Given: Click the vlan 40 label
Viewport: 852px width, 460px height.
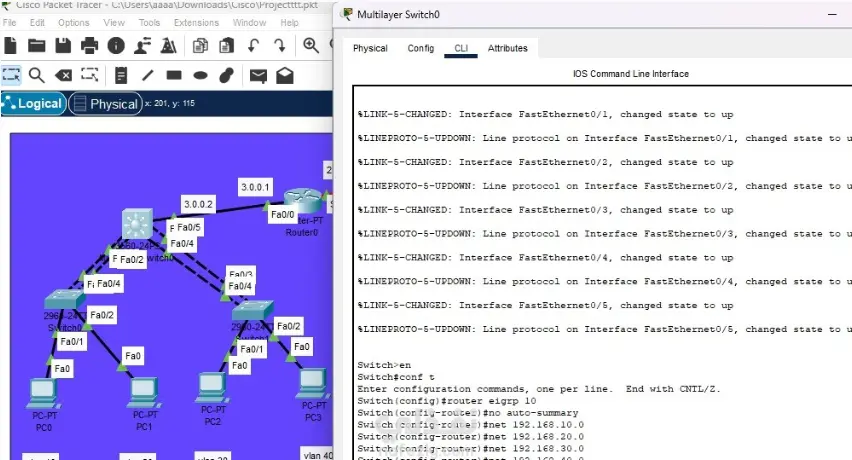Looking at the screenshot, I should [x=316, y=455].
